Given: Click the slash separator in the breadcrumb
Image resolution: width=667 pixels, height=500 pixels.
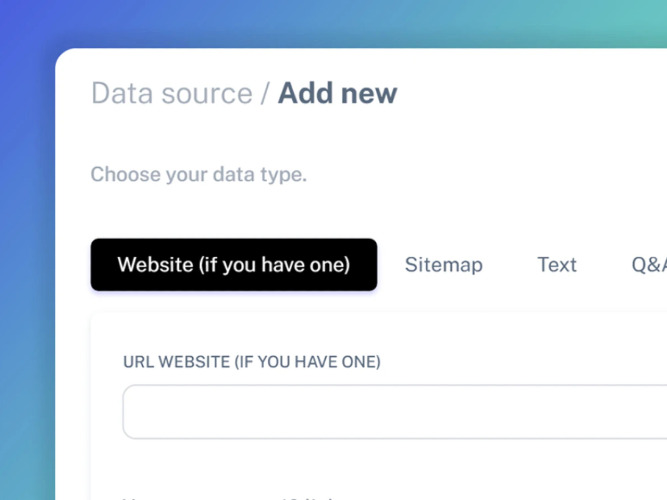Looking at the screenshot, I should pos(265,94).
